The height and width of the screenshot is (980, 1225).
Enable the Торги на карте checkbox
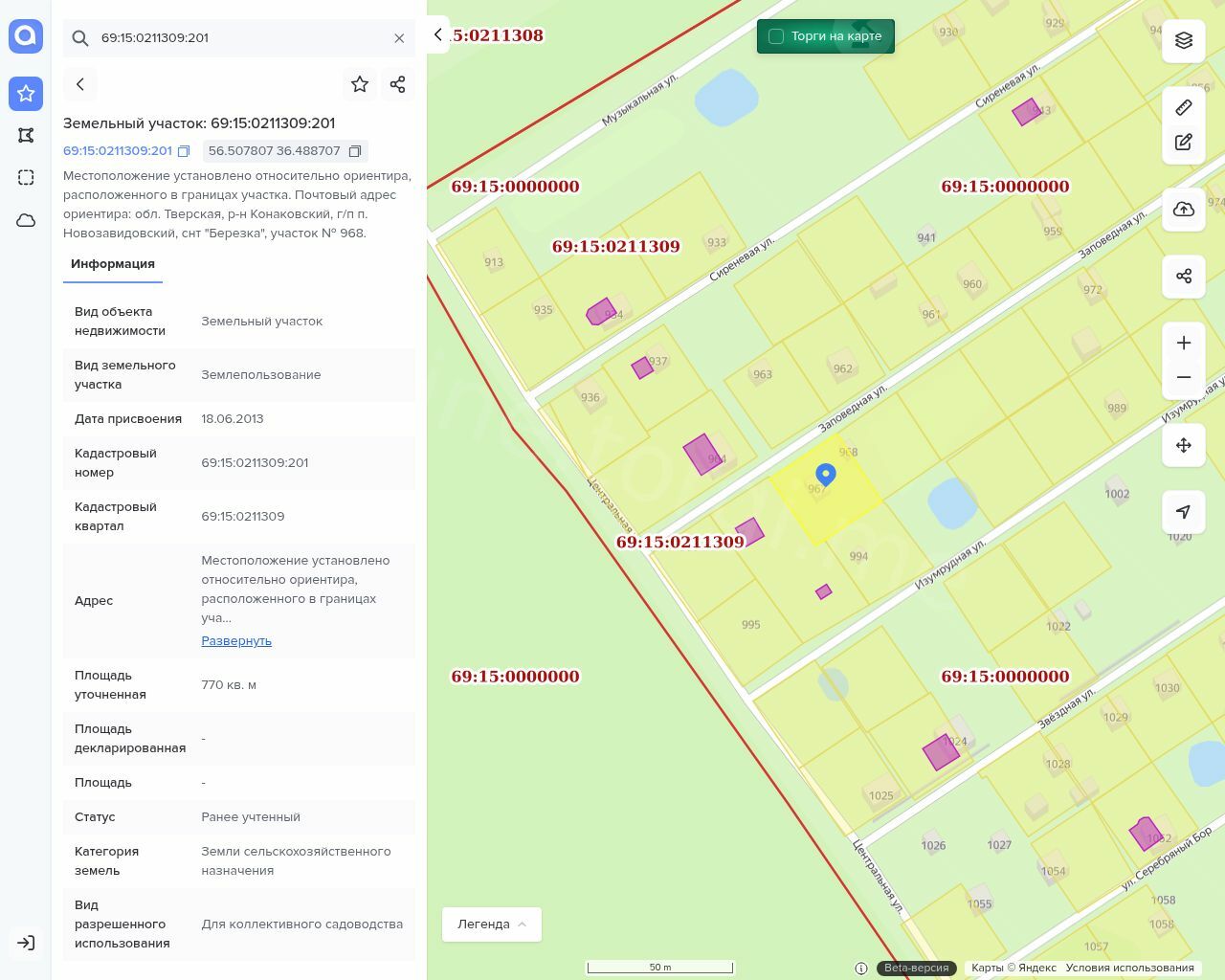pyautogui.click(x=776, y=36)
